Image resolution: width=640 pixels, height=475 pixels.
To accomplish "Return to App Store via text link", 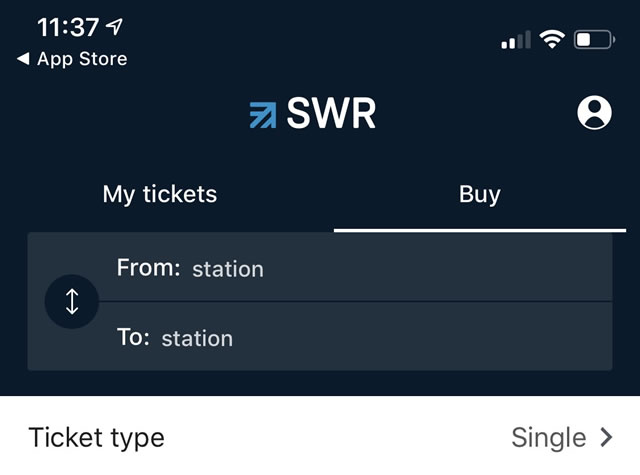I will [x=82, y=59].
